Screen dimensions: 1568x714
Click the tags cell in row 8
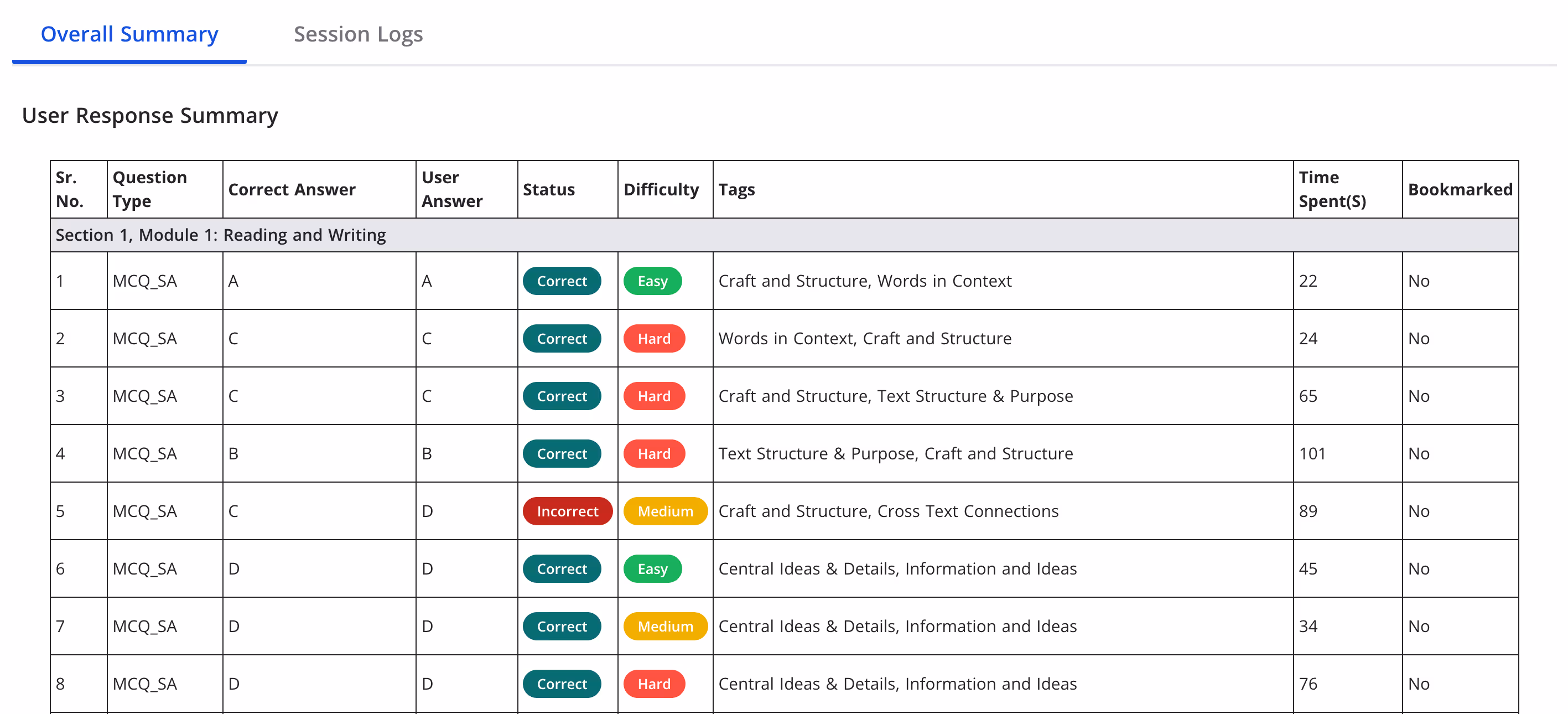1003,684
